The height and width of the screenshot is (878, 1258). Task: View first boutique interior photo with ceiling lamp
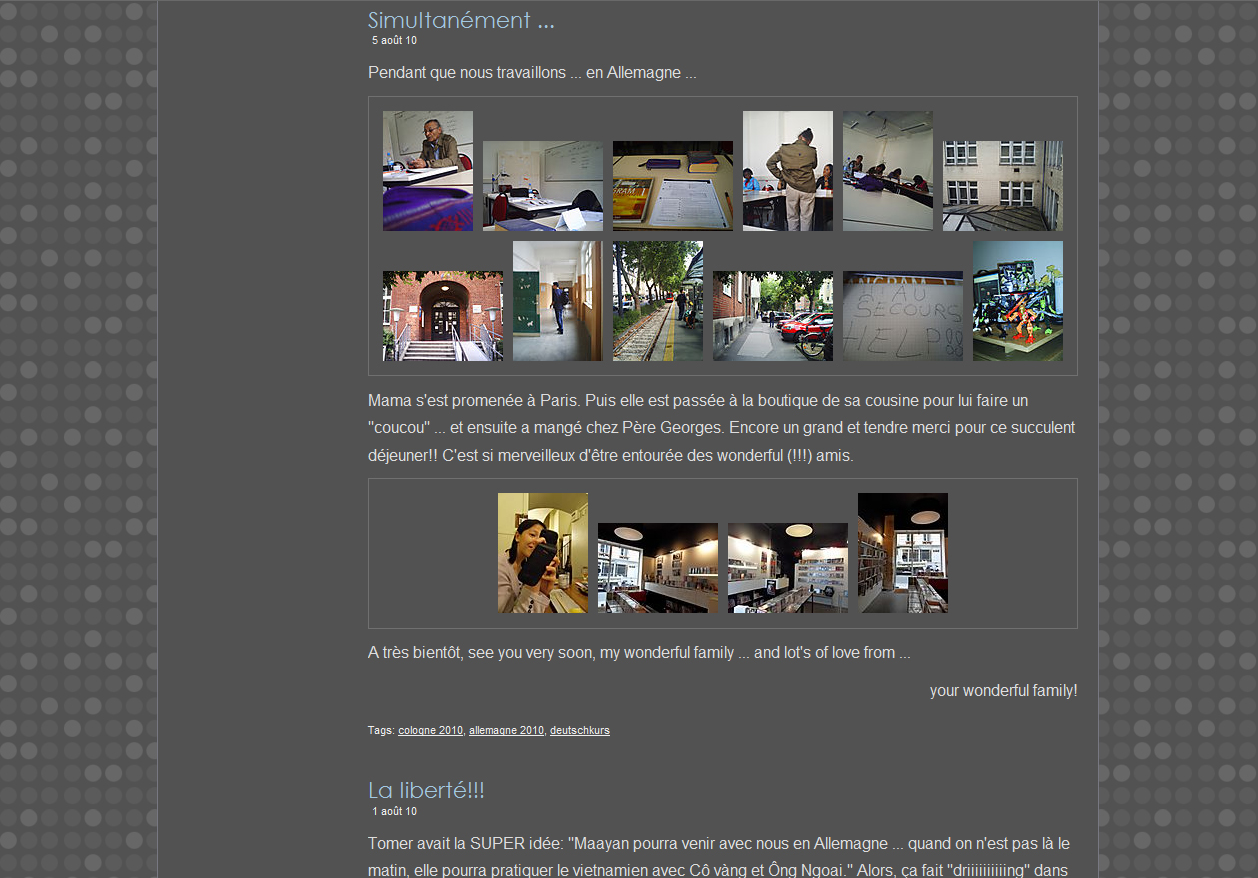click(657, 568)
